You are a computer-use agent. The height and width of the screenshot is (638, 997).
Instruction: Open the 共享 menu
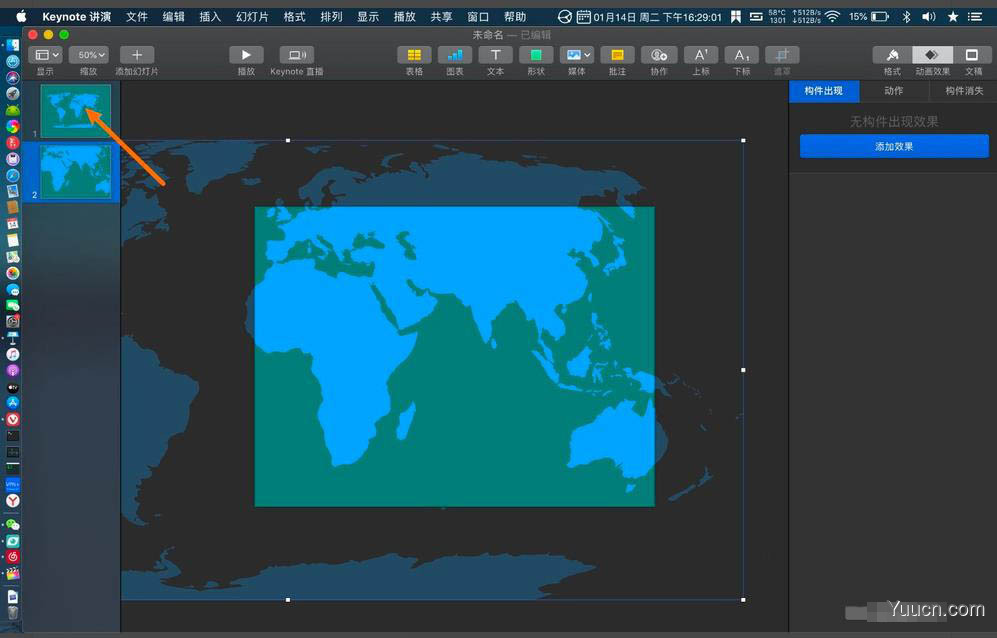(x=441, y=17)
